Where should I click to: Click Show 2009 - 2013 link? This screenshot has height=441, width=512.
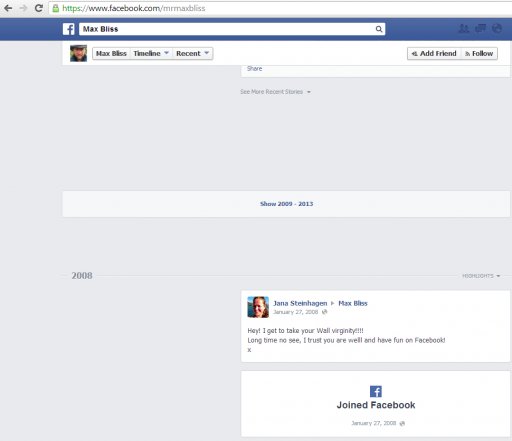(x=286, y=204)
